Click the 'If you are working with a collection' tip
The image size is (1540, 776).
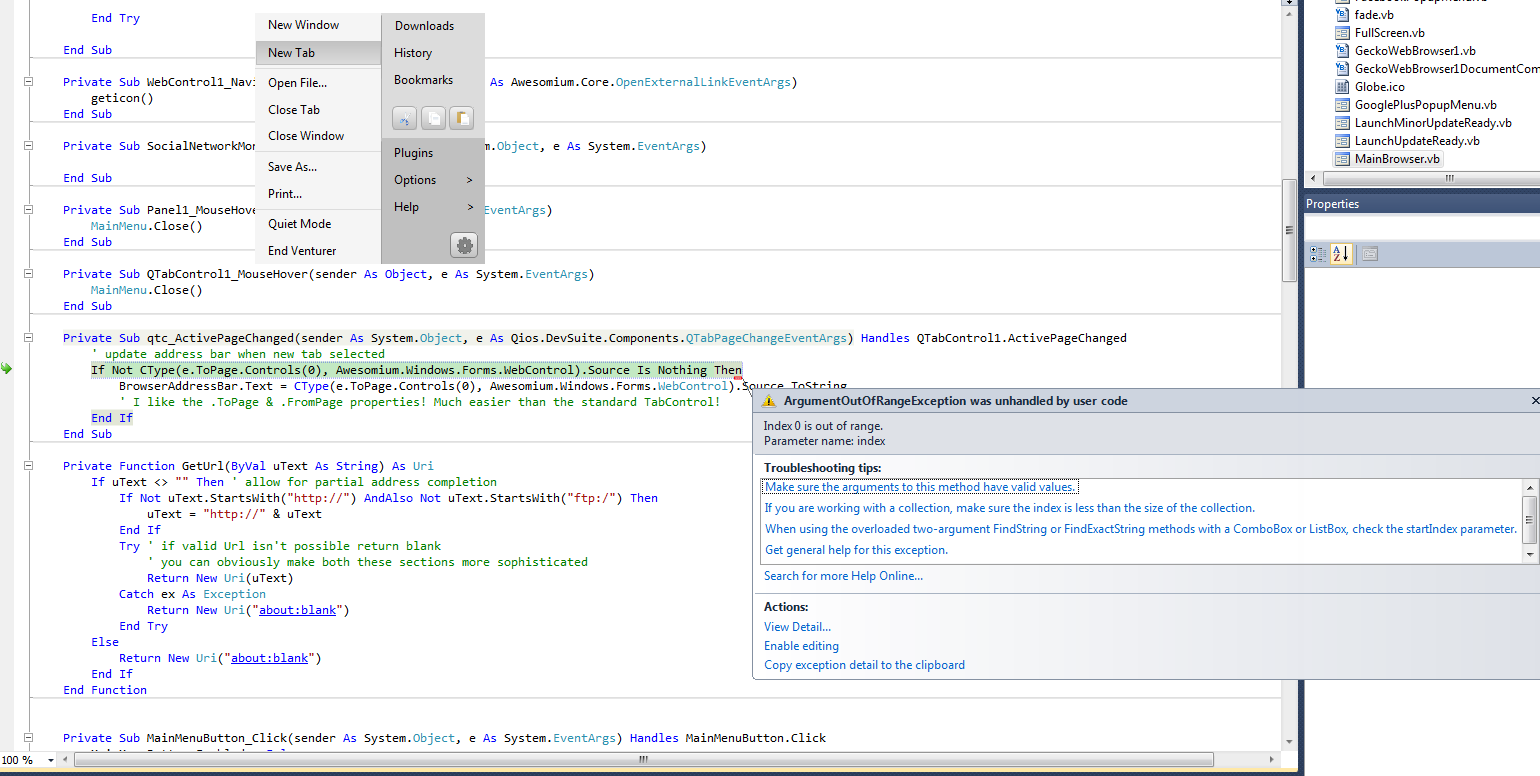point(1009,508)
